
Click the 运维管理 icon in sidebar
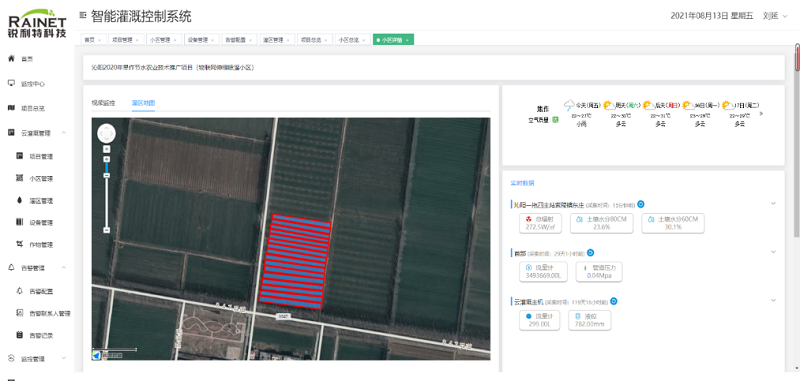point(11,358)
